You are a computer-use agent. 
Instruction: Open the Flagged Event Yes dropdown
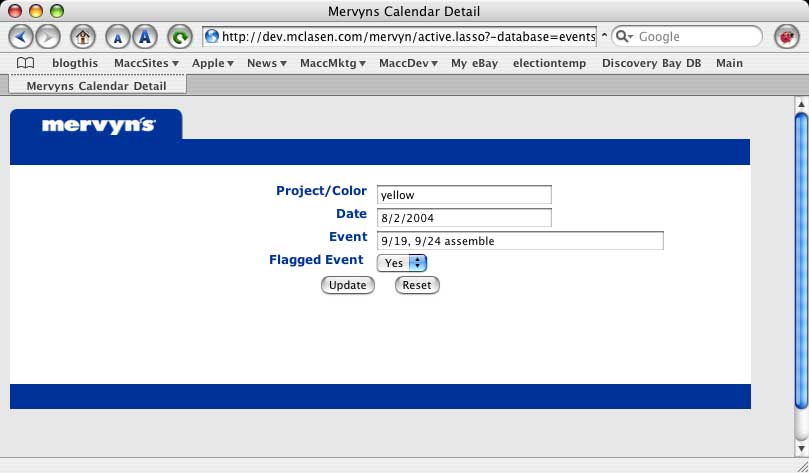(x=402, y=263)
